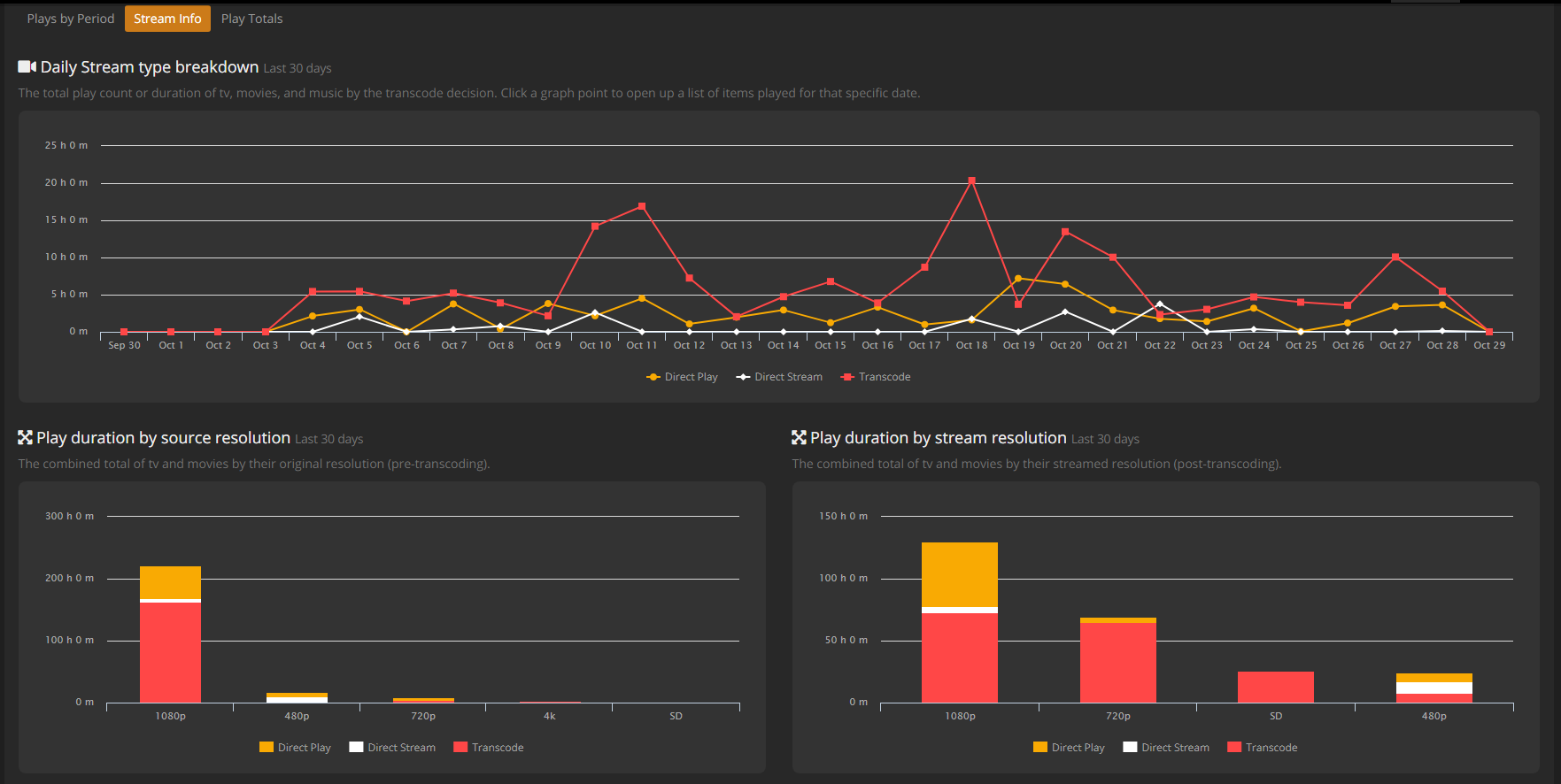Click the Oct 18 date label on x-axis
The width and height of the screenshot is (1561, 784).
pos(971,345)
